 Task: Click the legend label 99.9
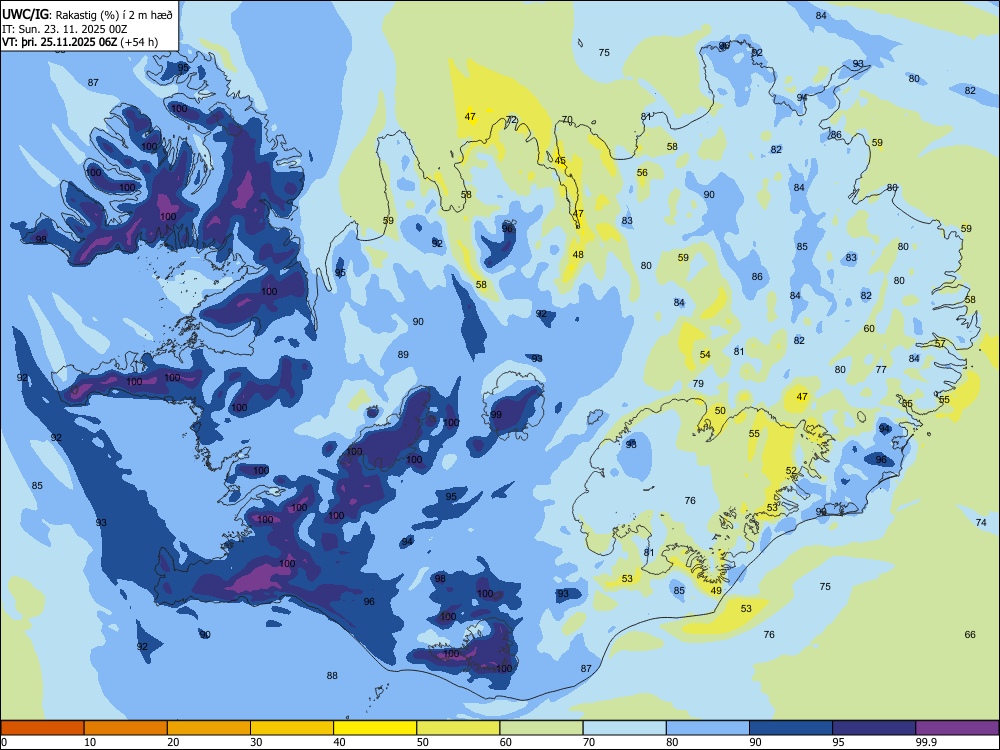[926, 742]
